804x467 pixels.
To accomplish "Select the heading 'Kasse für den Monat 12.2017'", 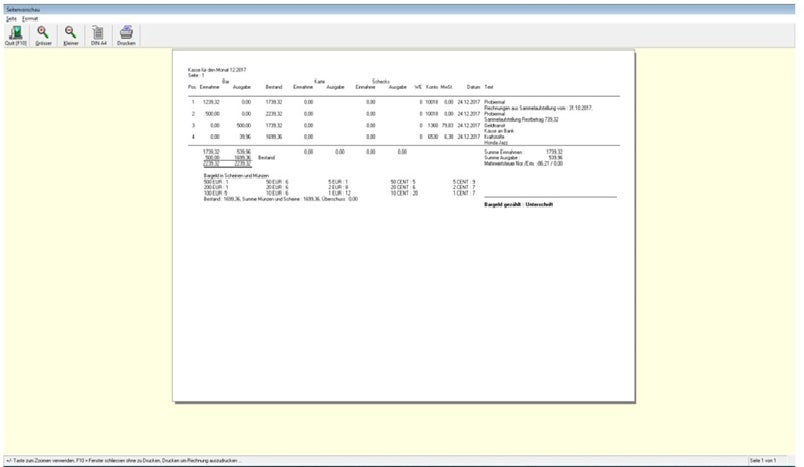I will (217, 70).
